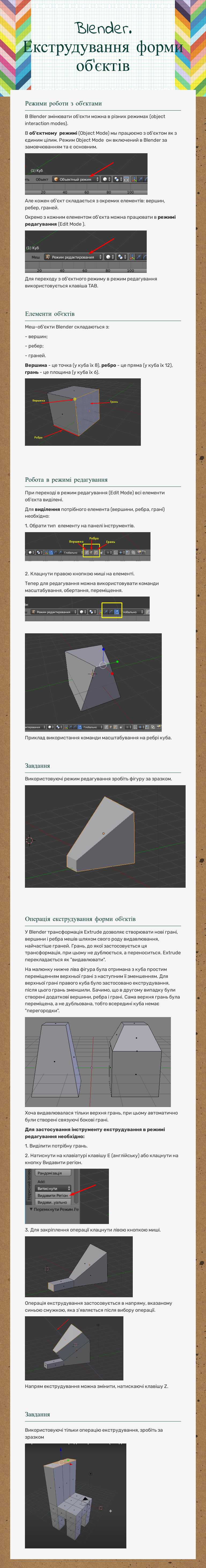Screen dimensions: 206x1568
Task: Open the chair model sample image
Action: [x=75, y=1496]
